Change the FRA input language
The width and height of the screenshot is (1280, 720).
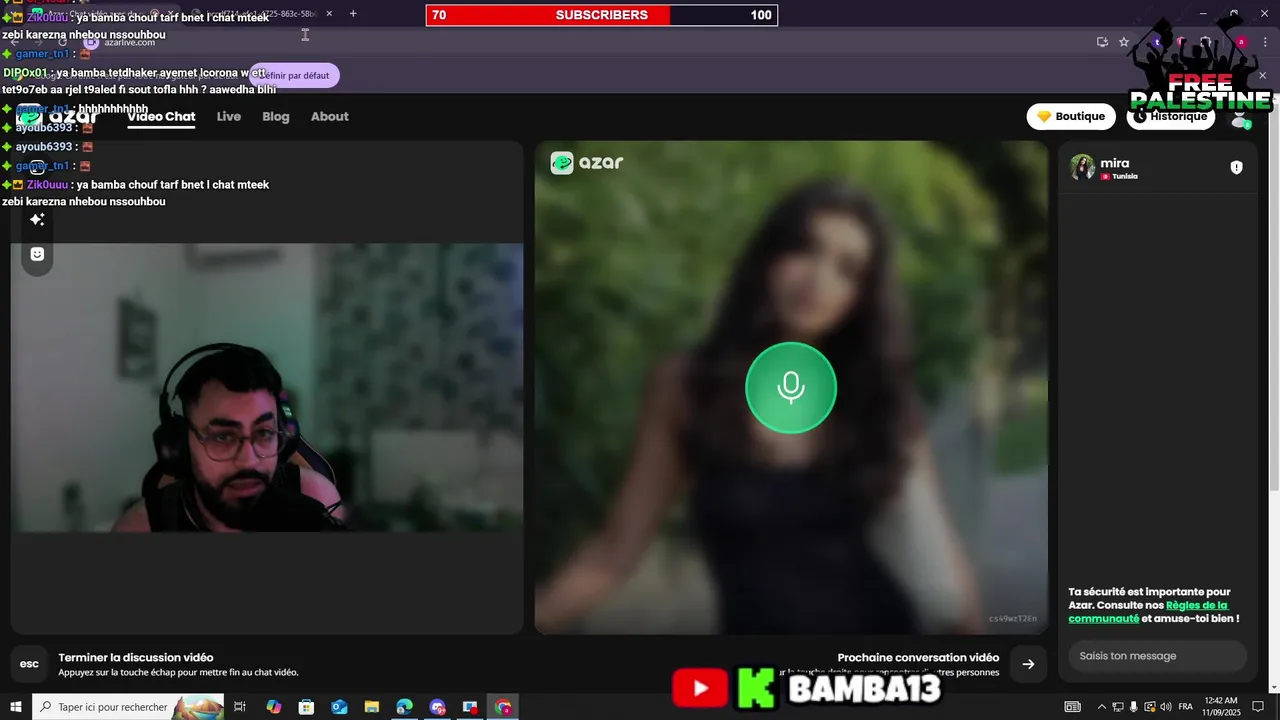pos(1185,707)
